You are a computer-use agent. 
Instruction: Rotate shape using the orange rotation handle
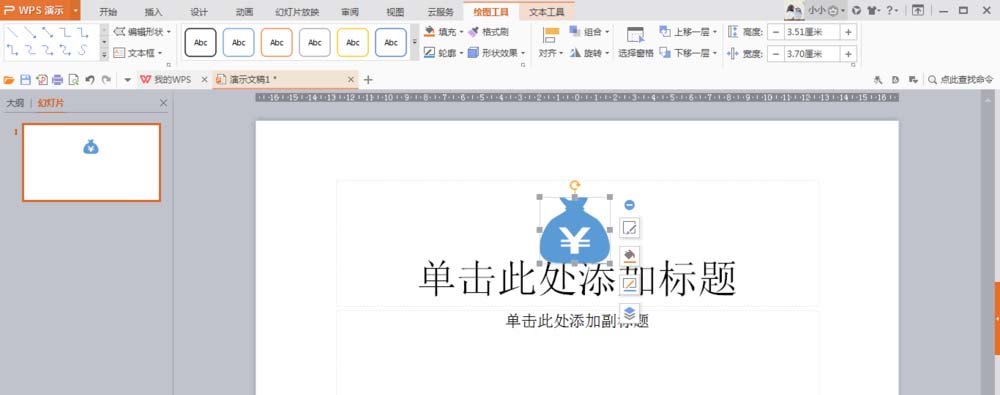(575, 186)
